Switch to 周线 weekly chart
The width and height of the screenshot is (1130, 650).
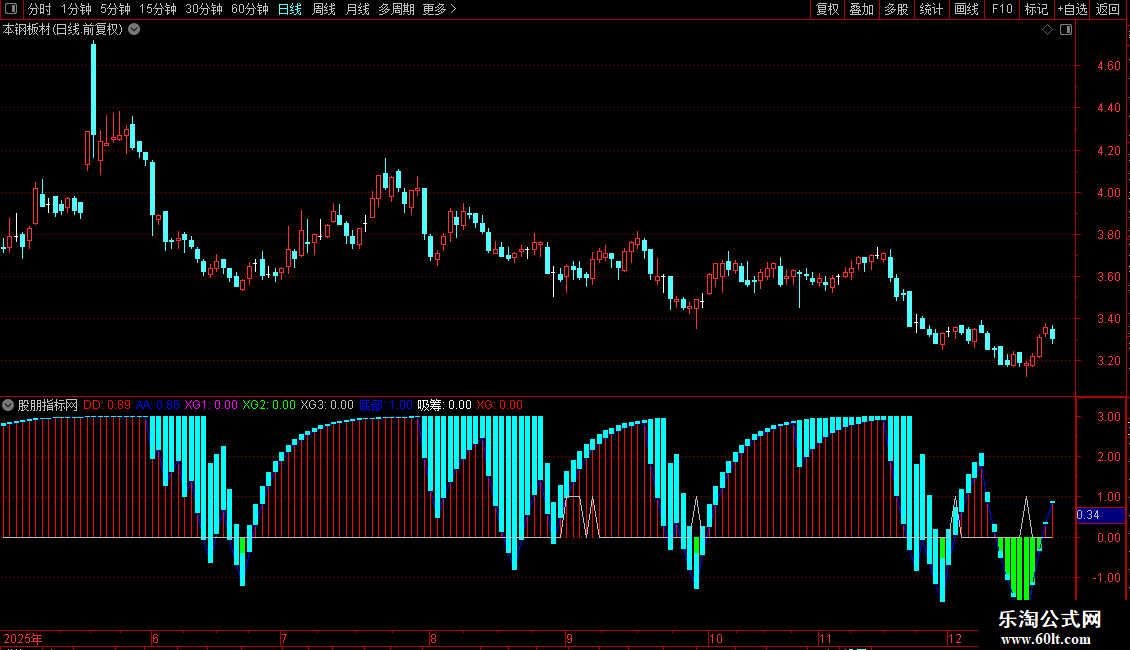point(324,9)
